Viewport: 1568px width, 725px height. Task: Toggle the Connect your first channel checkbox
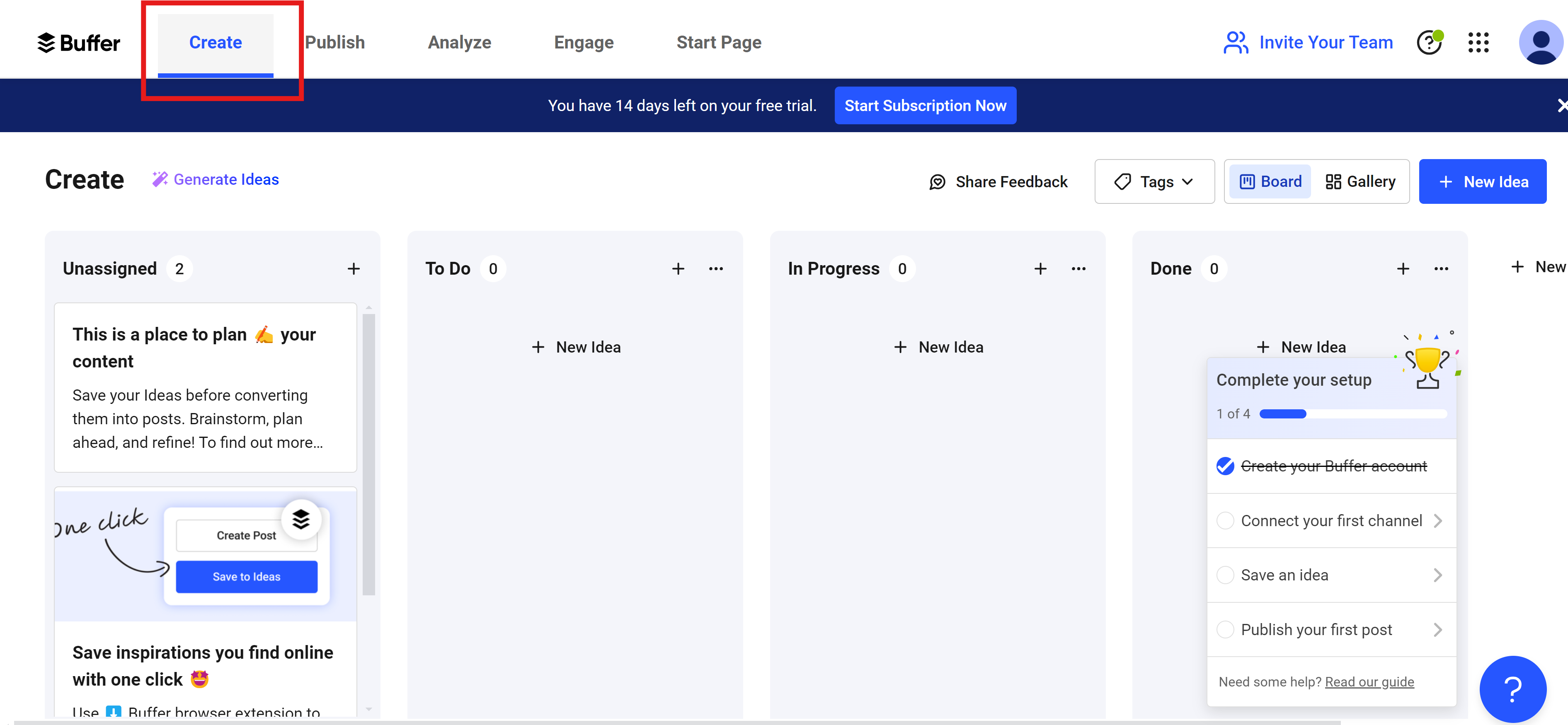coord(1225,521)
